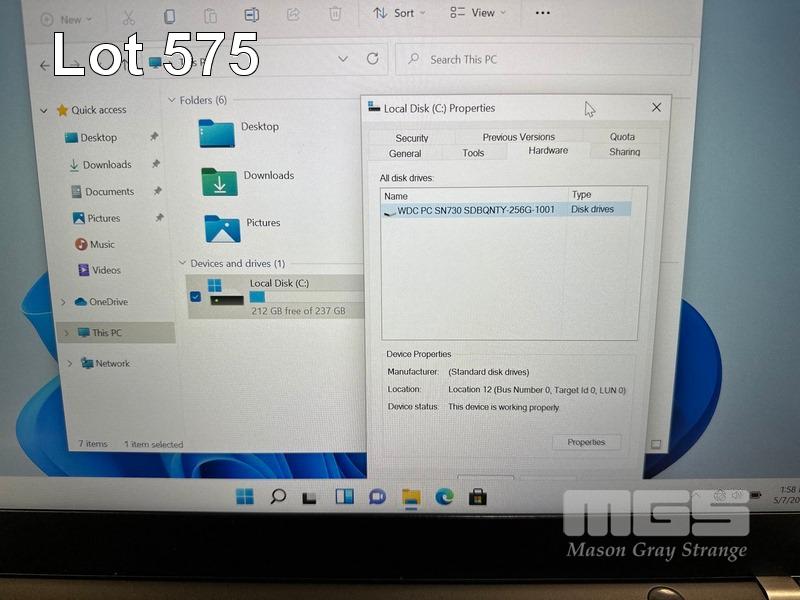Screen dimensions: 800x600
Task: Collapse the Devices and drives section
Action: 181,264
